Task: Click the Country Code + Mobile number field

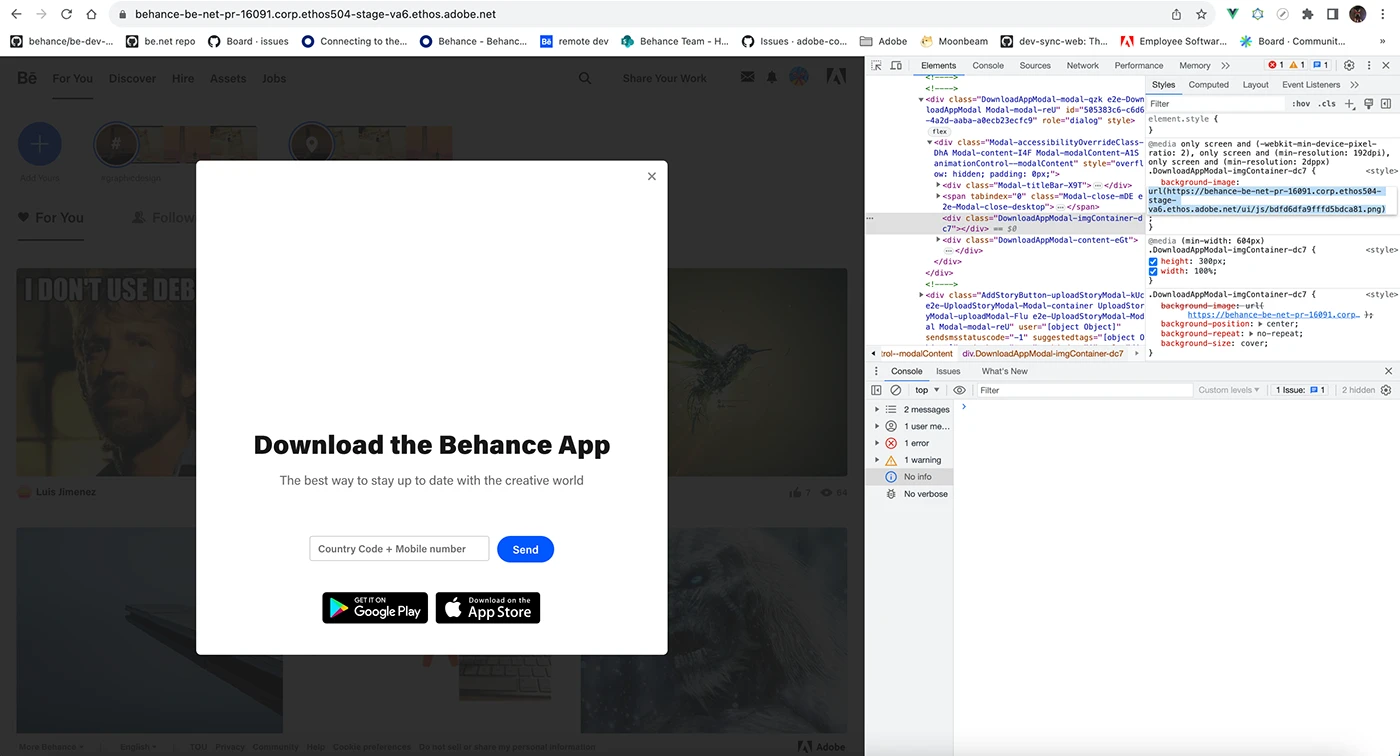Action: pyautogui.click(x=399, y=549)
